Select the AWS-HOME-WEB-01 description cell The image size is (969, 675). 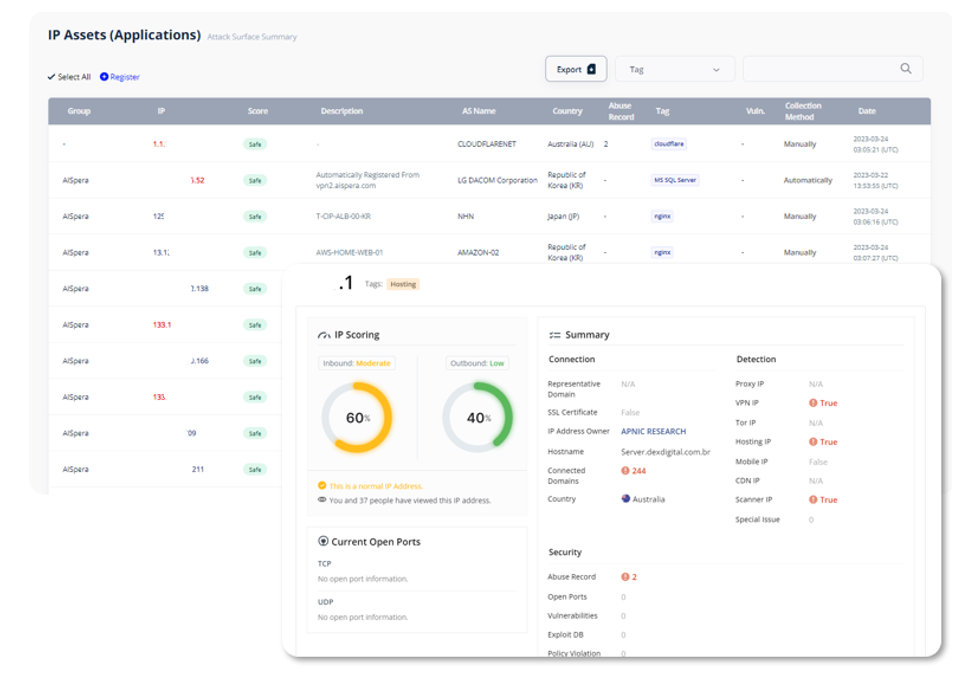click(349, 252)
